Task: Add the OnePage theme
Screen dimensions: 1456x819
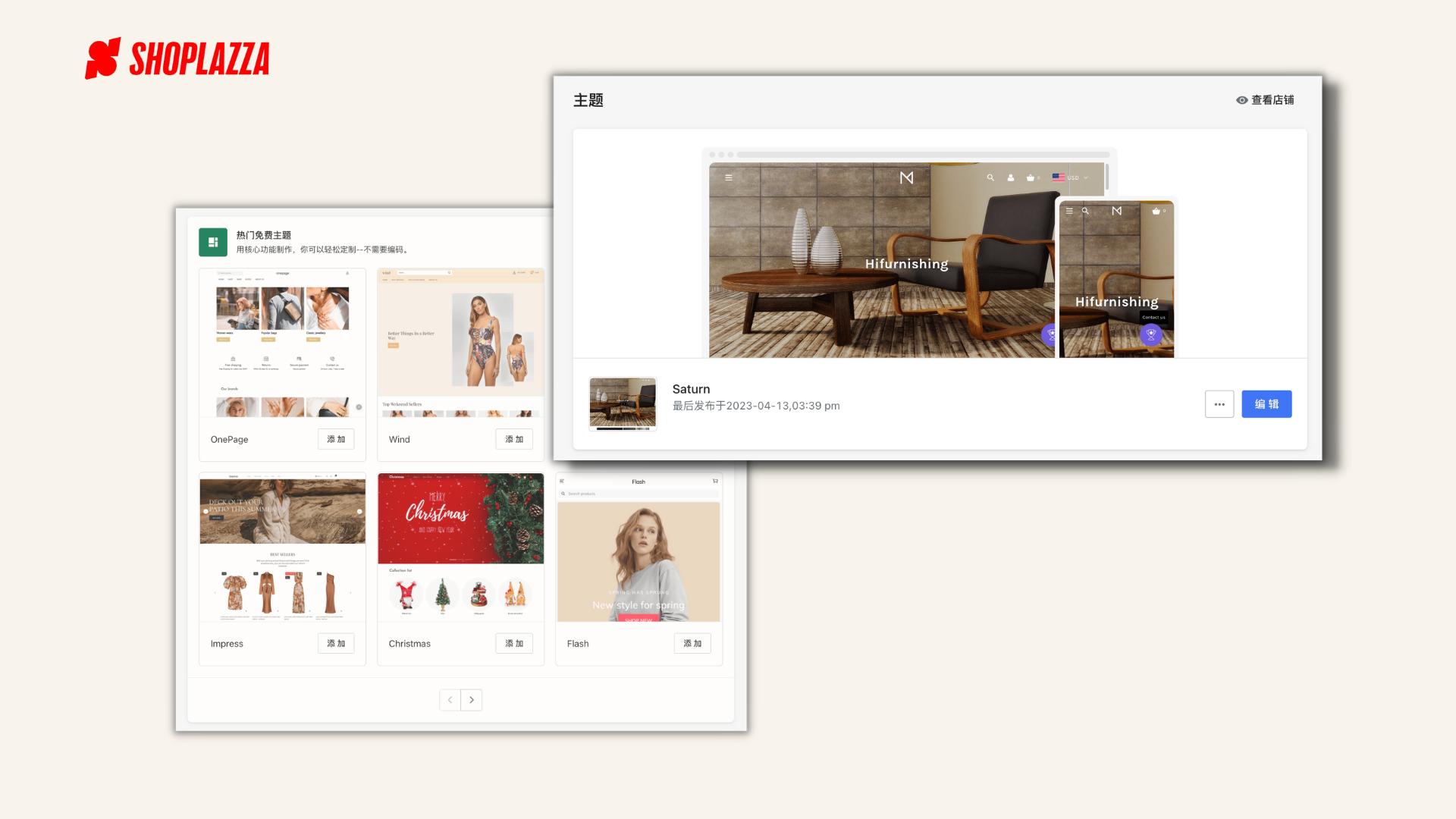Action: click(335, 439)
